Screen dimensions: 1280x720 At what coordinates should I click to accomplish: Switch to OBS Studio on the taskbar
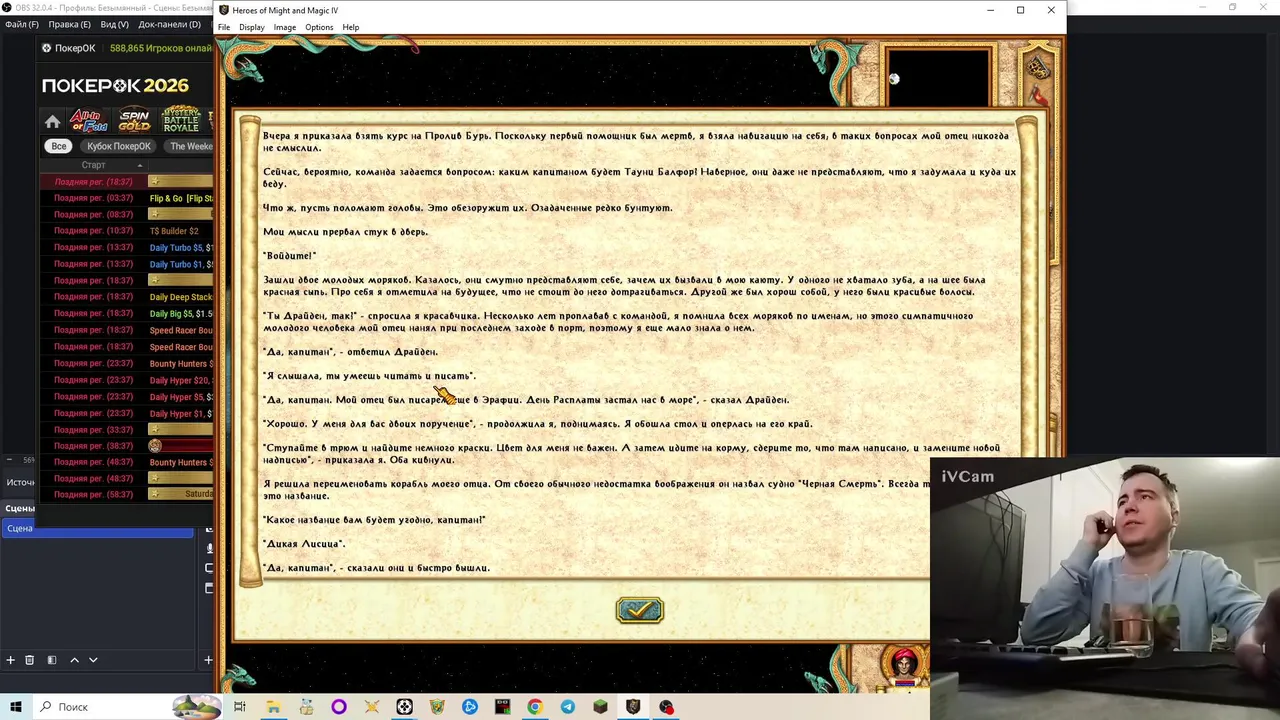click(666, 707)
